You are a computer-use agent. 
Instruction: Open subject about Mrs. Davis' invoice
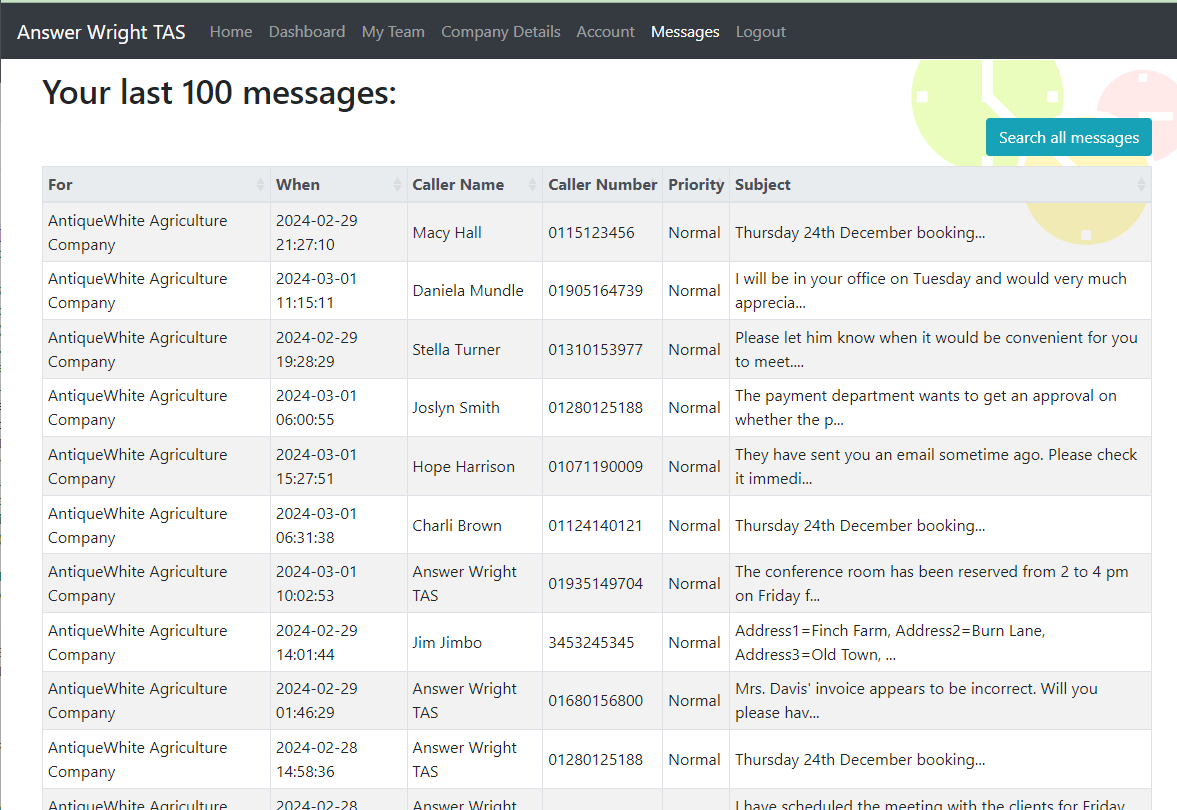(x=917, y=700)
